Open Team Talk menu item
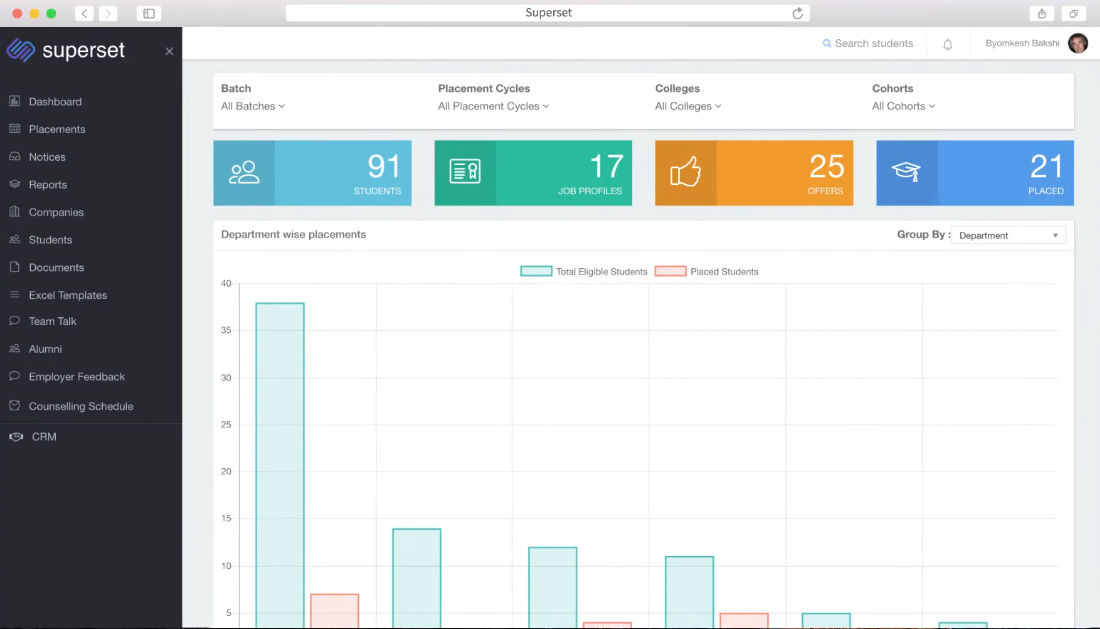The image size is (1100, 629). (53, 321)
